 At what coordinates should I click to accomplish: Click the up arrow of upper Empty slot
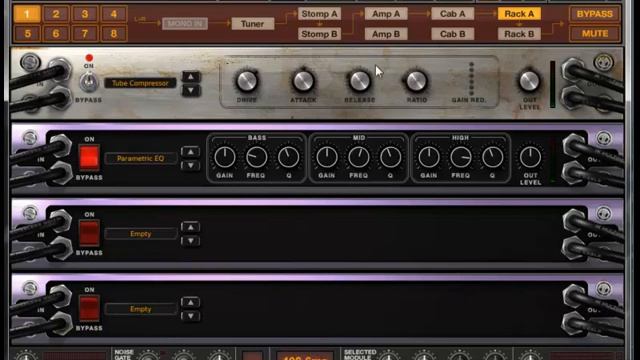pos(191,227)
